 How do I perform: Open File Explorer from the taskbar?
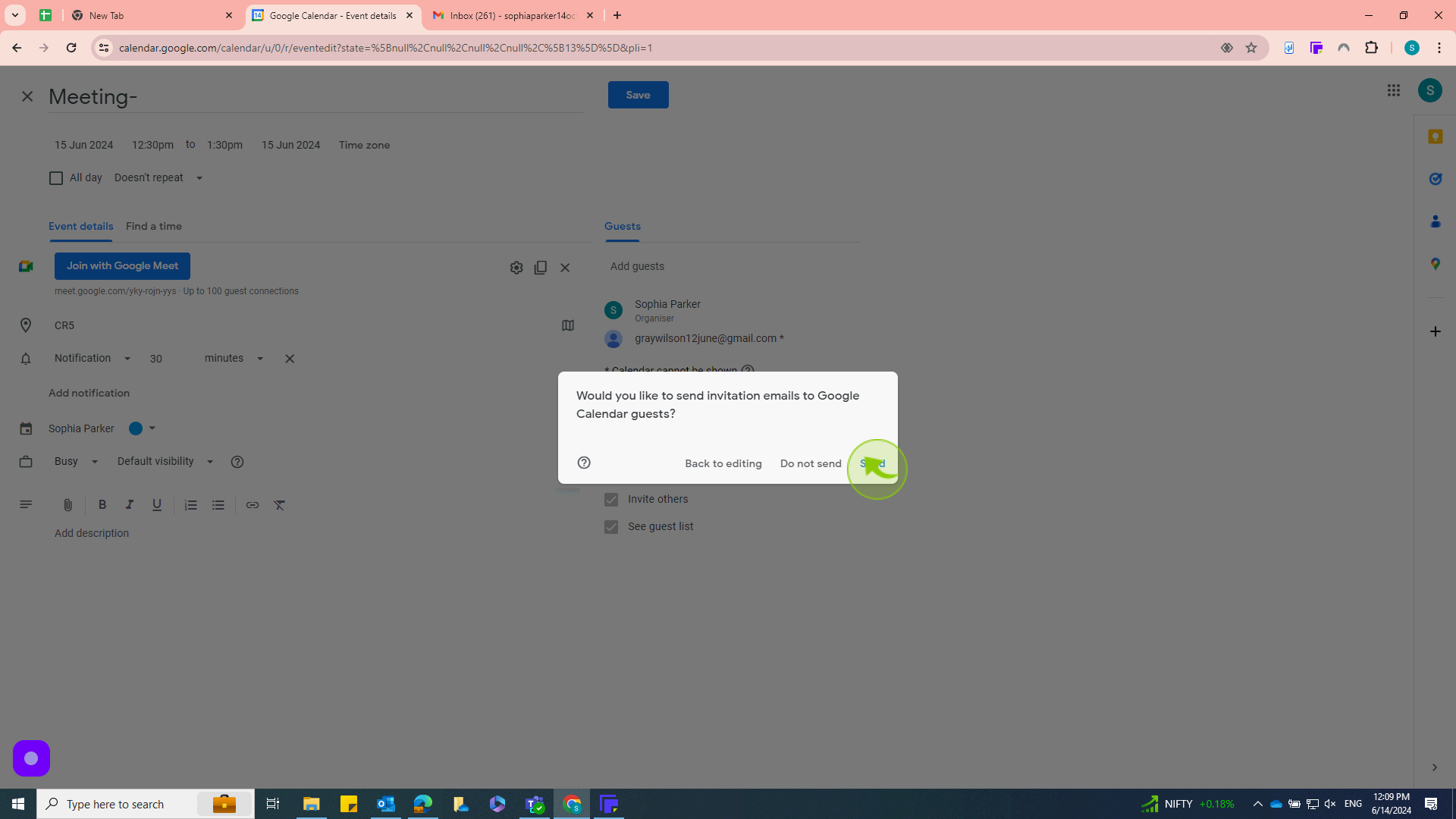click(x=312, y=804)
